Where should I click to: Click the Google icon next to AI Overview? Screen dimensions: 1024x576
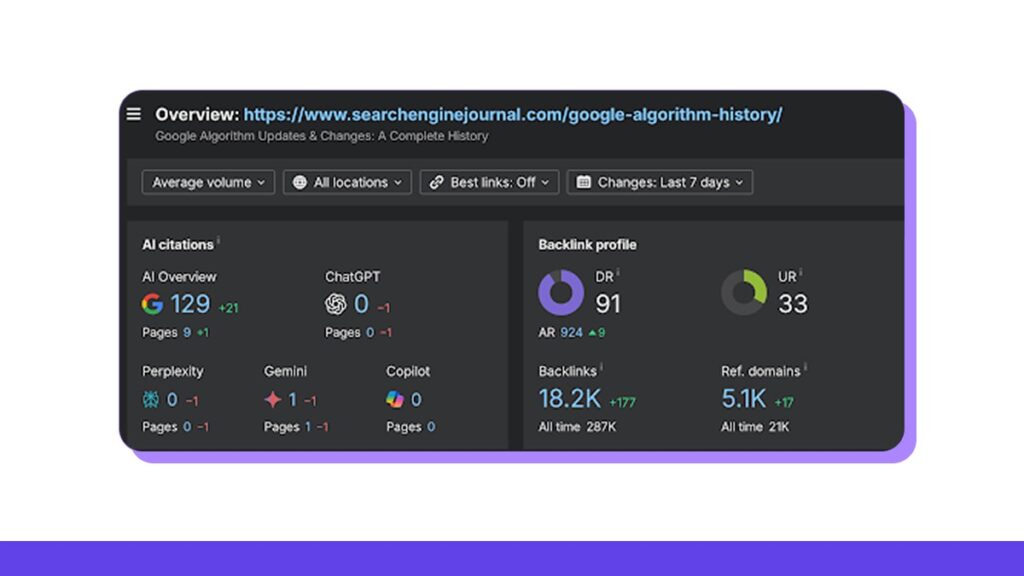click(154, 305)
